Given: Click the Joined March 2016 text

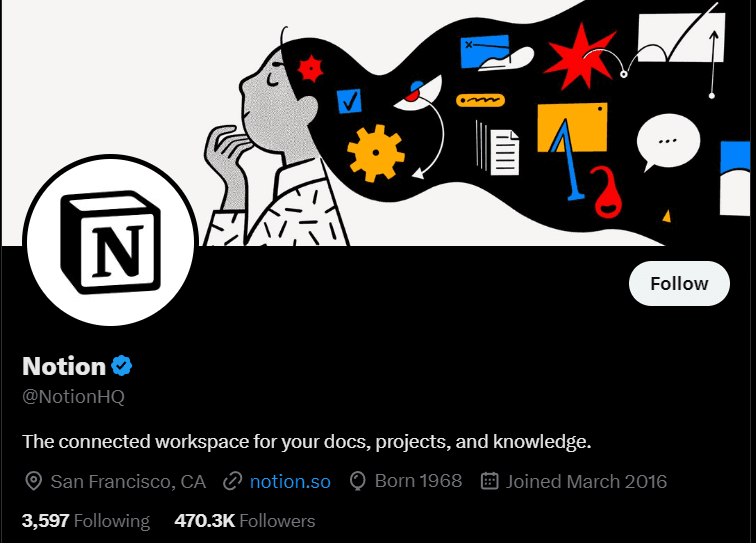Looking at the screenshot, I should 586,481.
